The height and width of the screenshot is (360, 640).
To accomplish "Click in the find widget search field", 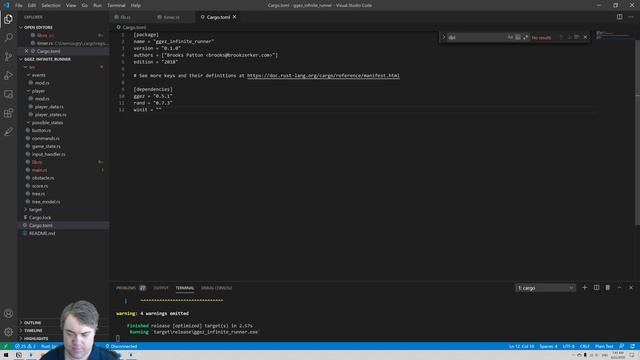I will coord(476,37).
